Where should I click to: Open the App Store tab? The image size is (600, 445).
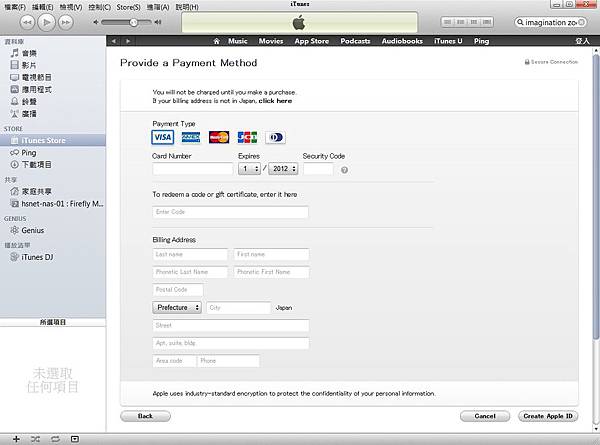coord(311,41)
